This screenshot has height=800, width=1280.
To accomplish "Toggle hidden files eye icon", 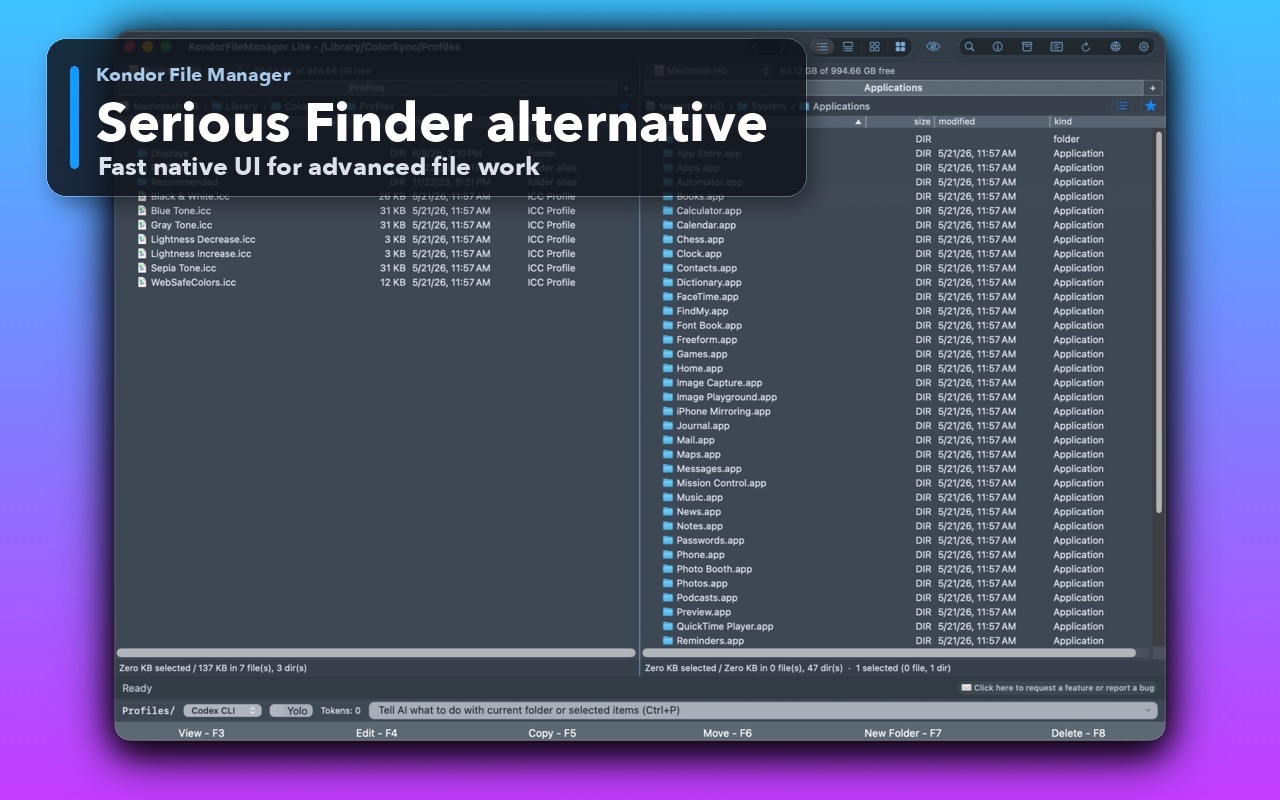I will (933, 47).
